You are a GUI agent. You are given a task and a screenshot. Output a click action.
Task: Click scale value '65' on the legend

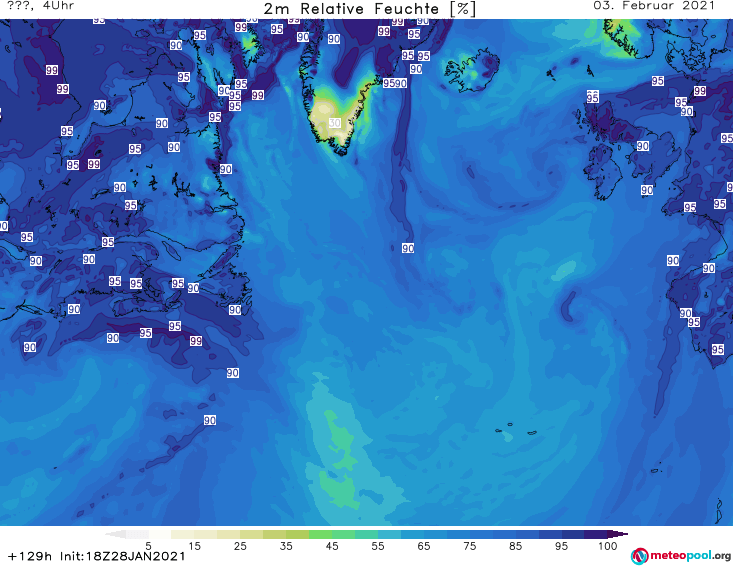click(x=424, y=546)
